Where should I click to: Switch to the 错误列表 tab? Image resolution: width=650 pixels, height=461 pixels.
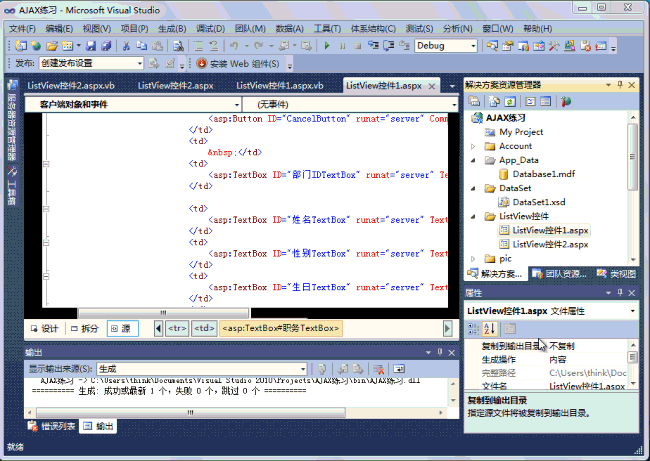(51, 426)
